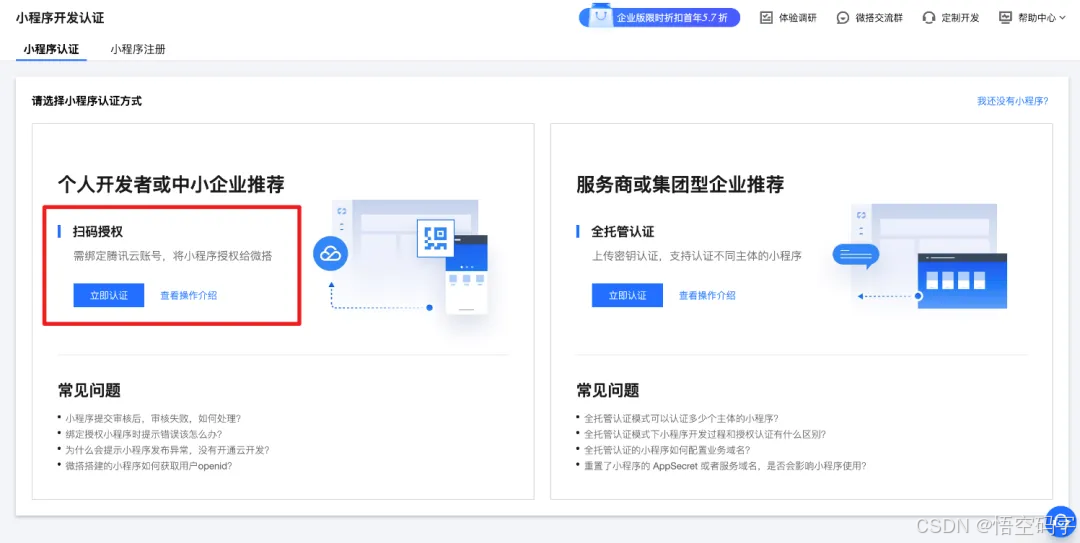Open the 我还没有小程序? link
Screen dimensions: 1080x543
(x=1012, y=101)
